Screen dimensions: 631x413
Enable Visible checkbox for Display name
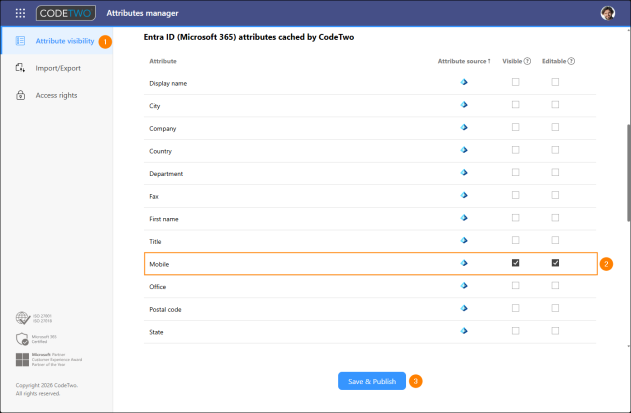point(516,82)
